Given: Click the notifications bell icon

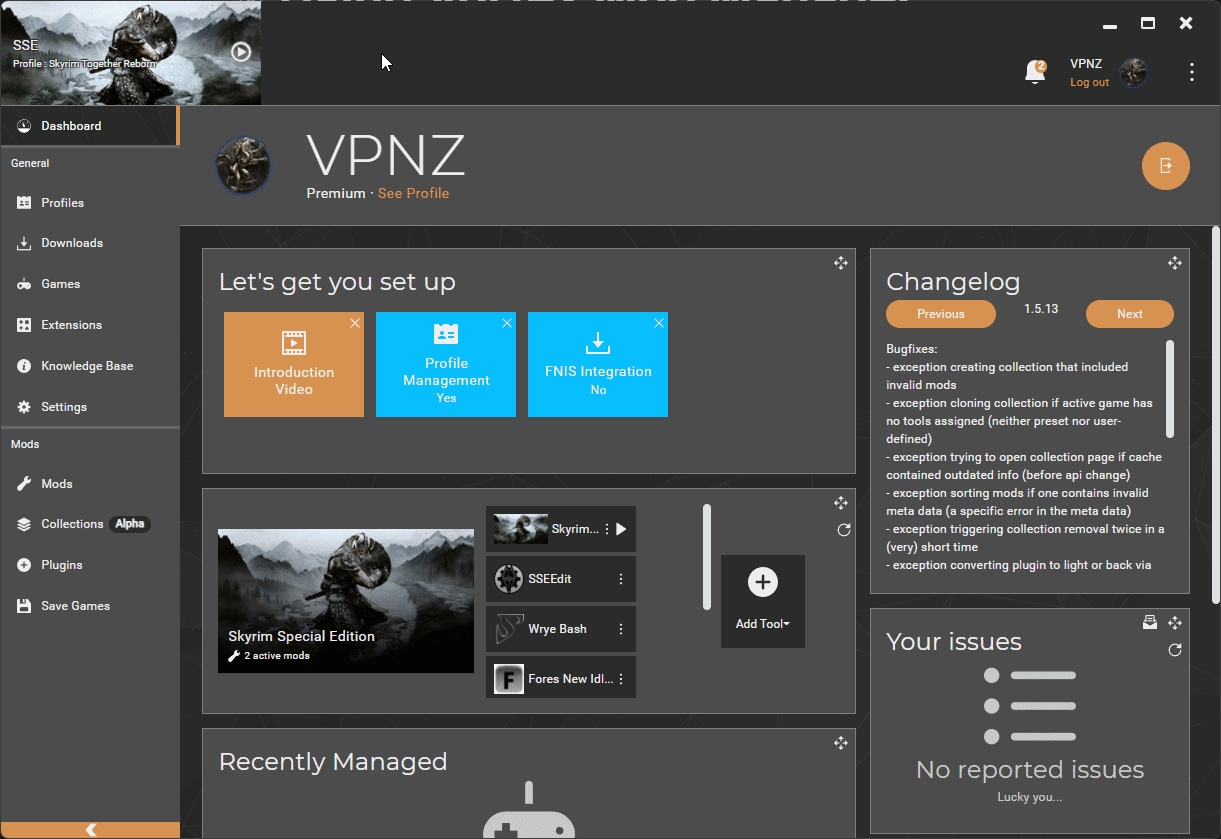Looking at the screenshot, I should (1035, 73).
